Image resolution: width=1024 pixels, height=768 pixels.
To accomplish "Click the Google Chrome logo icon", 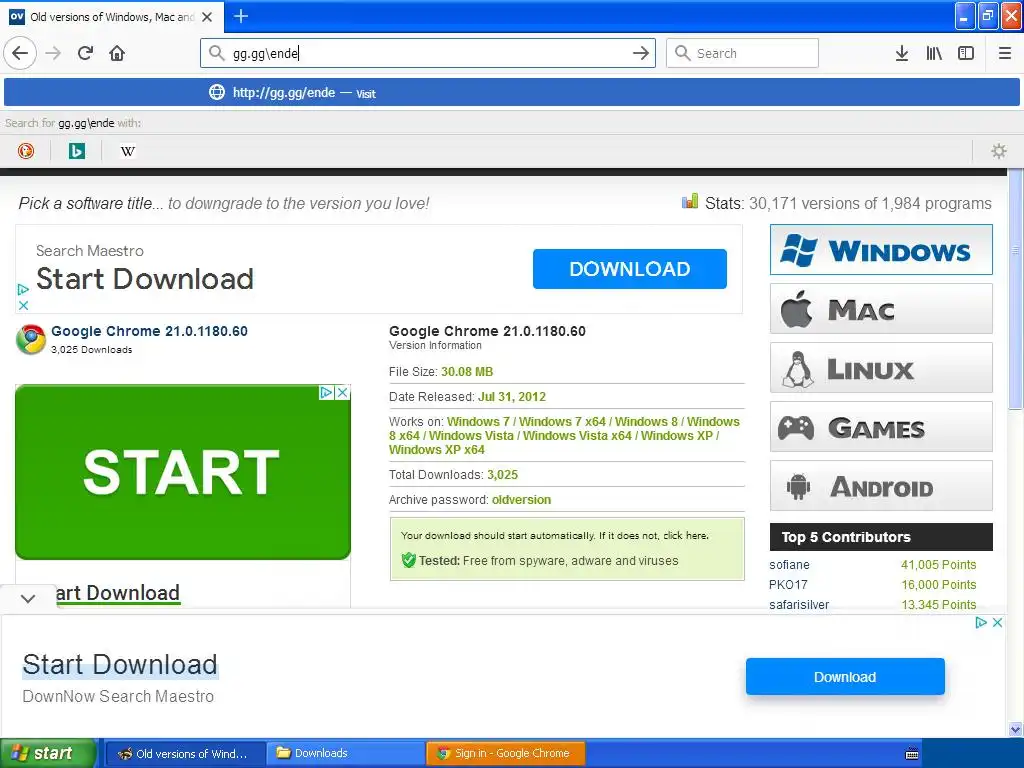I will tap(31, 339).
